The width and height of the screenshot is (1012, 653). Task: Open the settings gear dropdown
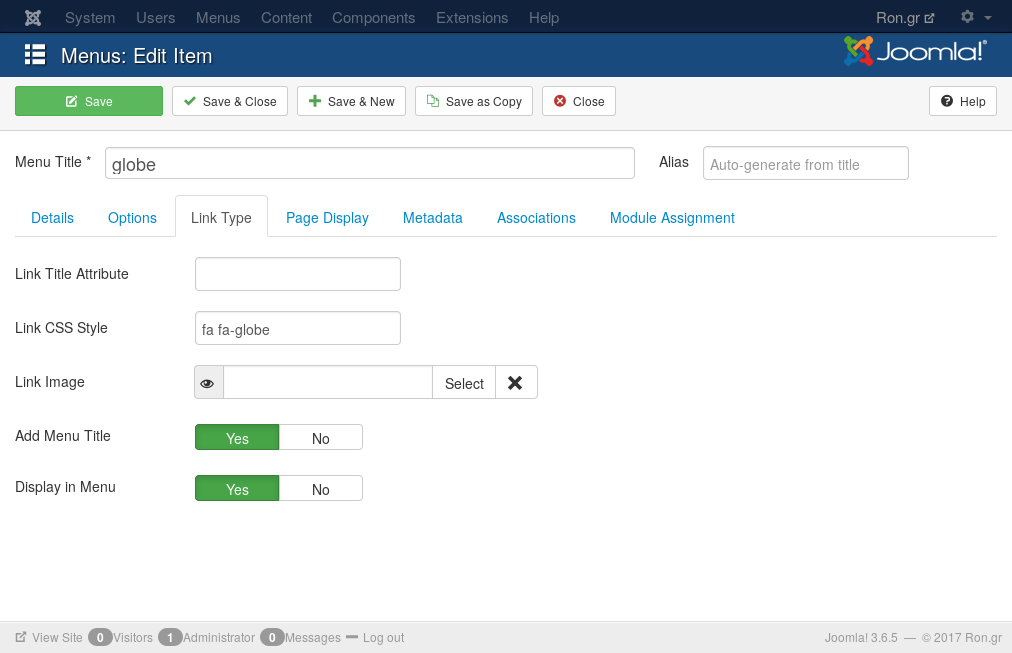tap(975, 17)
